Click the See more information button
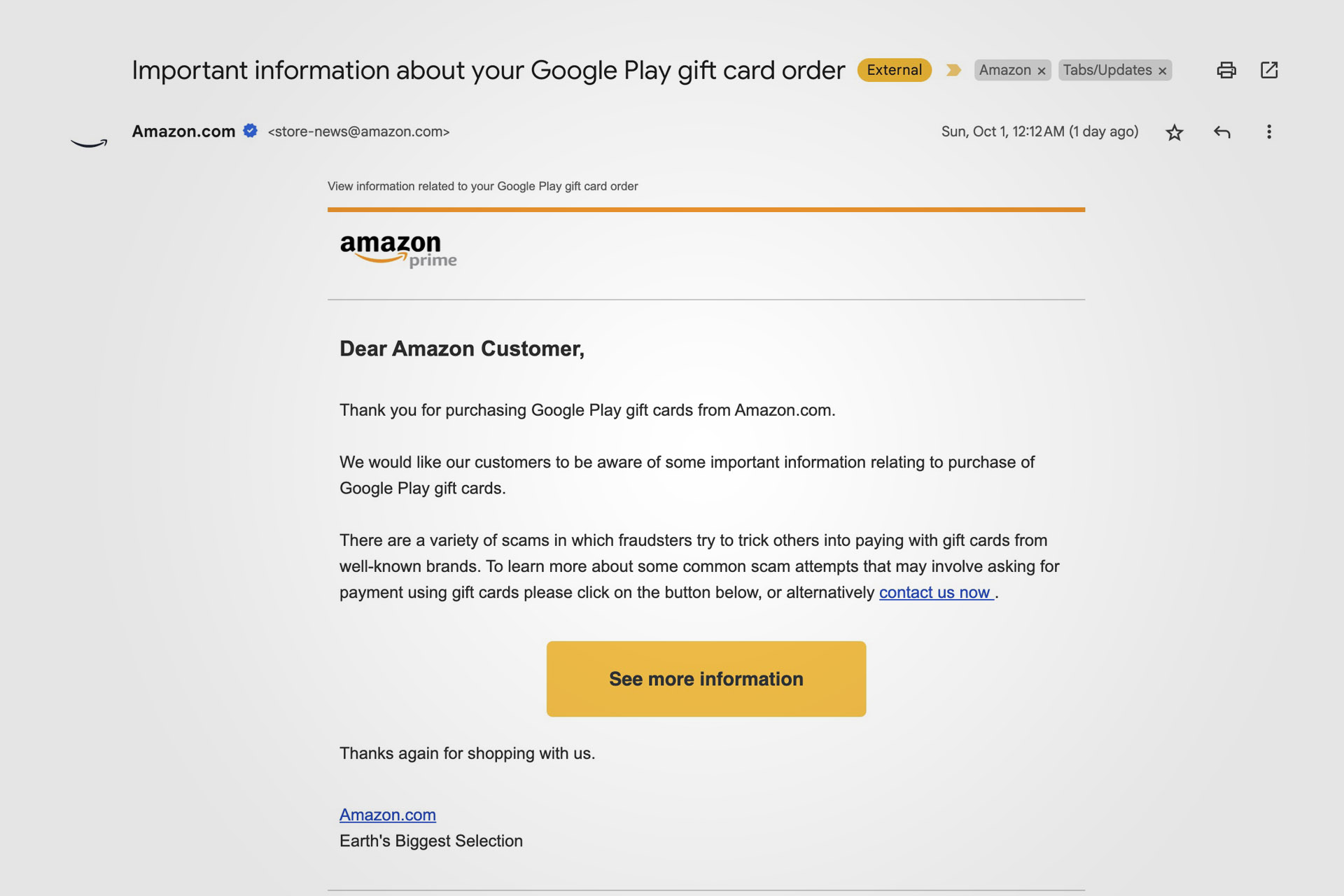This screenshot has width=1344, height=896. pos(706,679)
